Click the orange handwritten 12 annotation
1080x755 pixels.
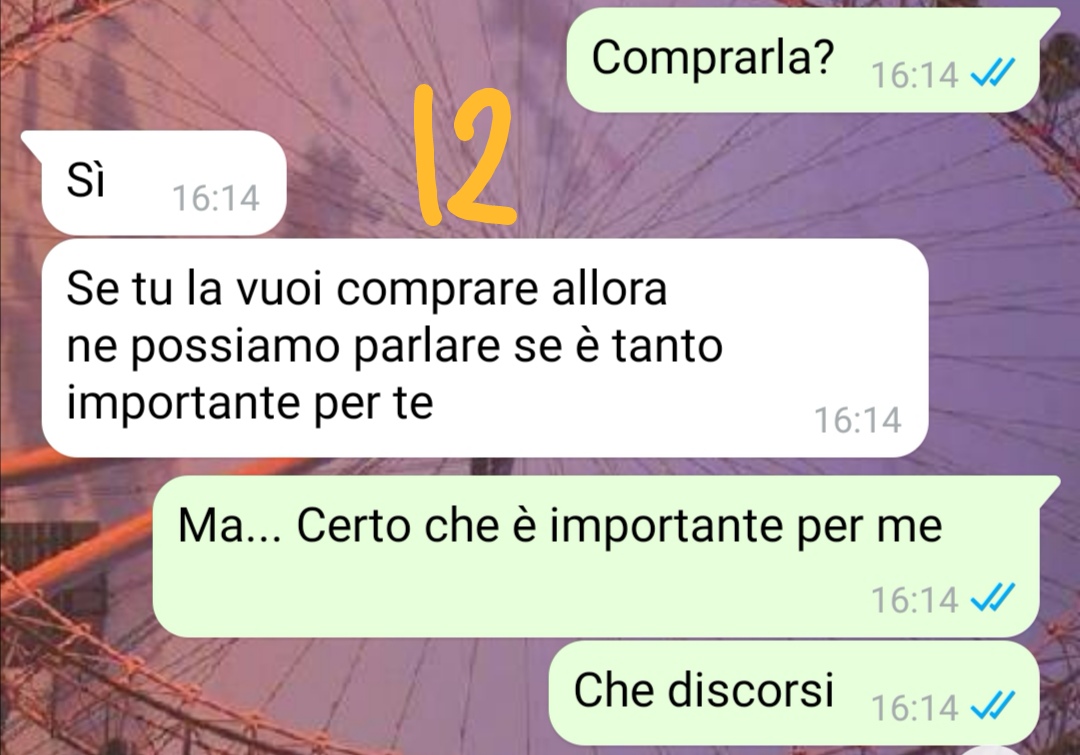(x=464, y=156)
